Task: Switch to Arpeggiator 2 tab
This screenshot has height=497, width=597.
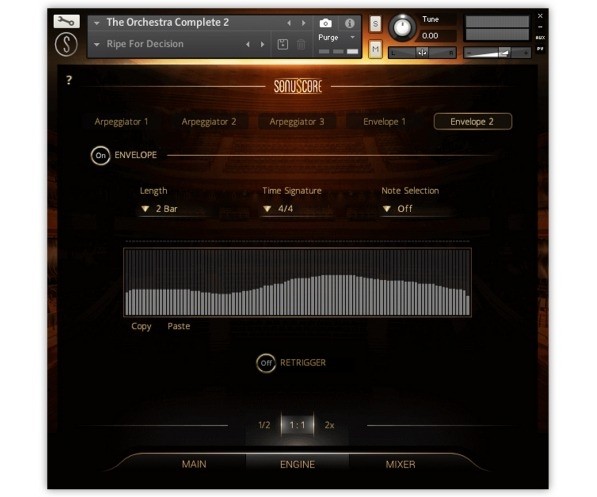Action: [209, 122]
